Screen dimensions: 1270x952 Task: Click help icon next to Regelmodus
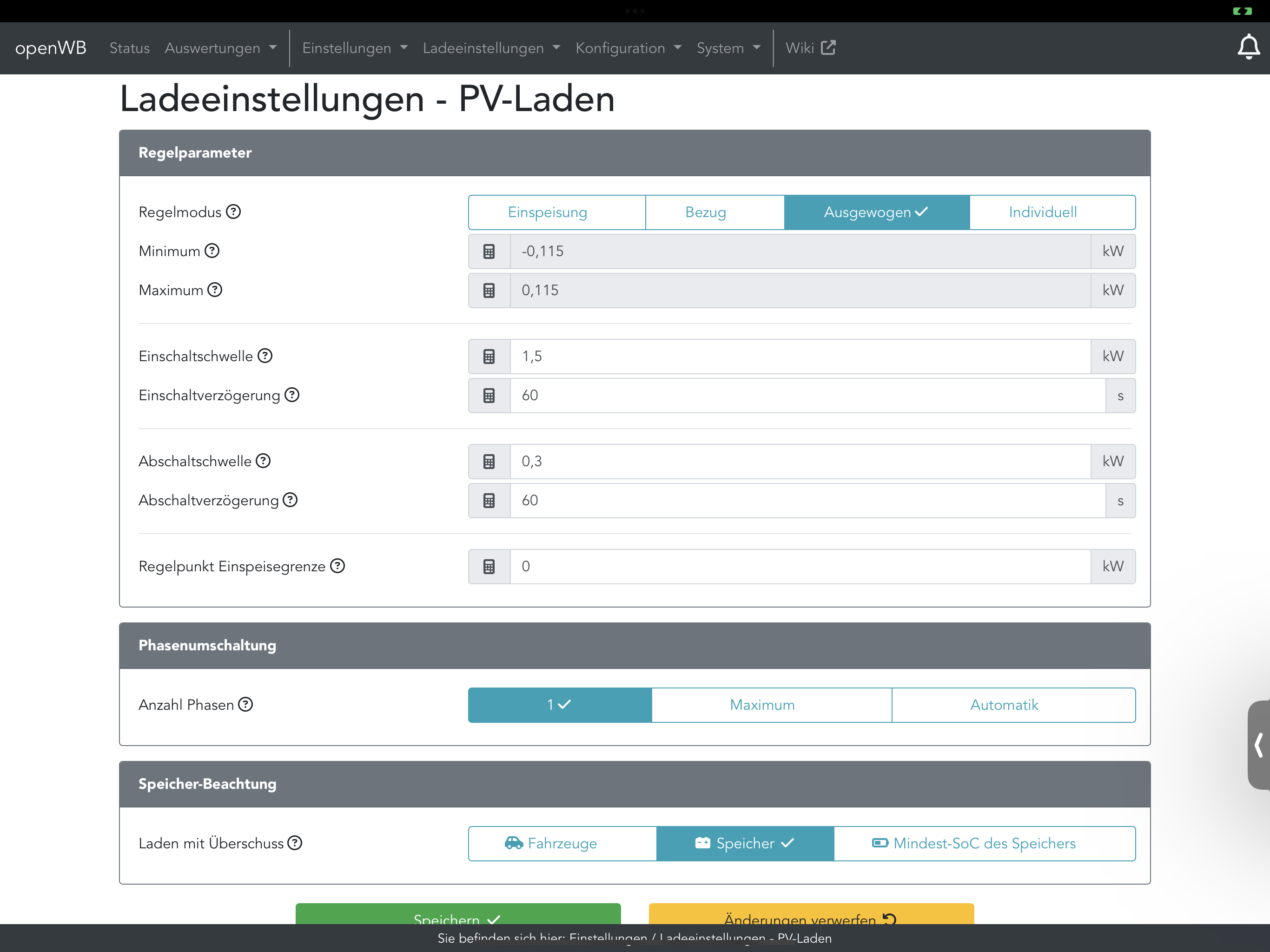pos(233,212)
